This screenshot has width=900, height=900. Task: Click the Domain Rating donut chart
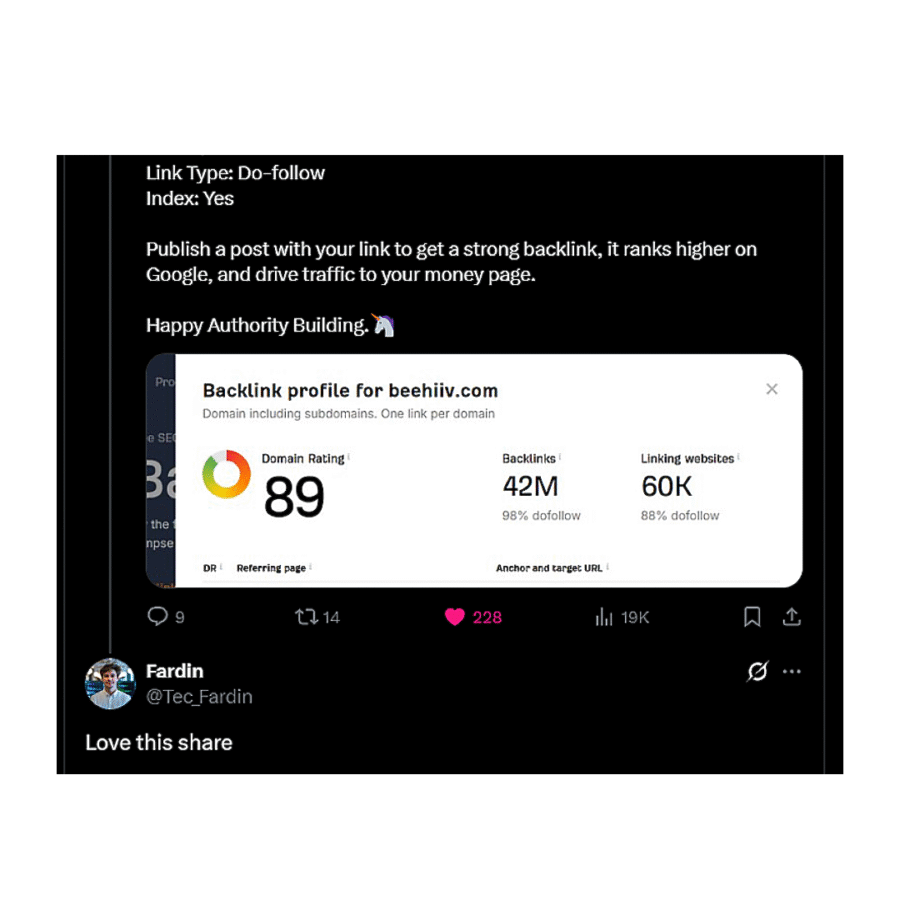pyautogui.click(x=227, y=474)
